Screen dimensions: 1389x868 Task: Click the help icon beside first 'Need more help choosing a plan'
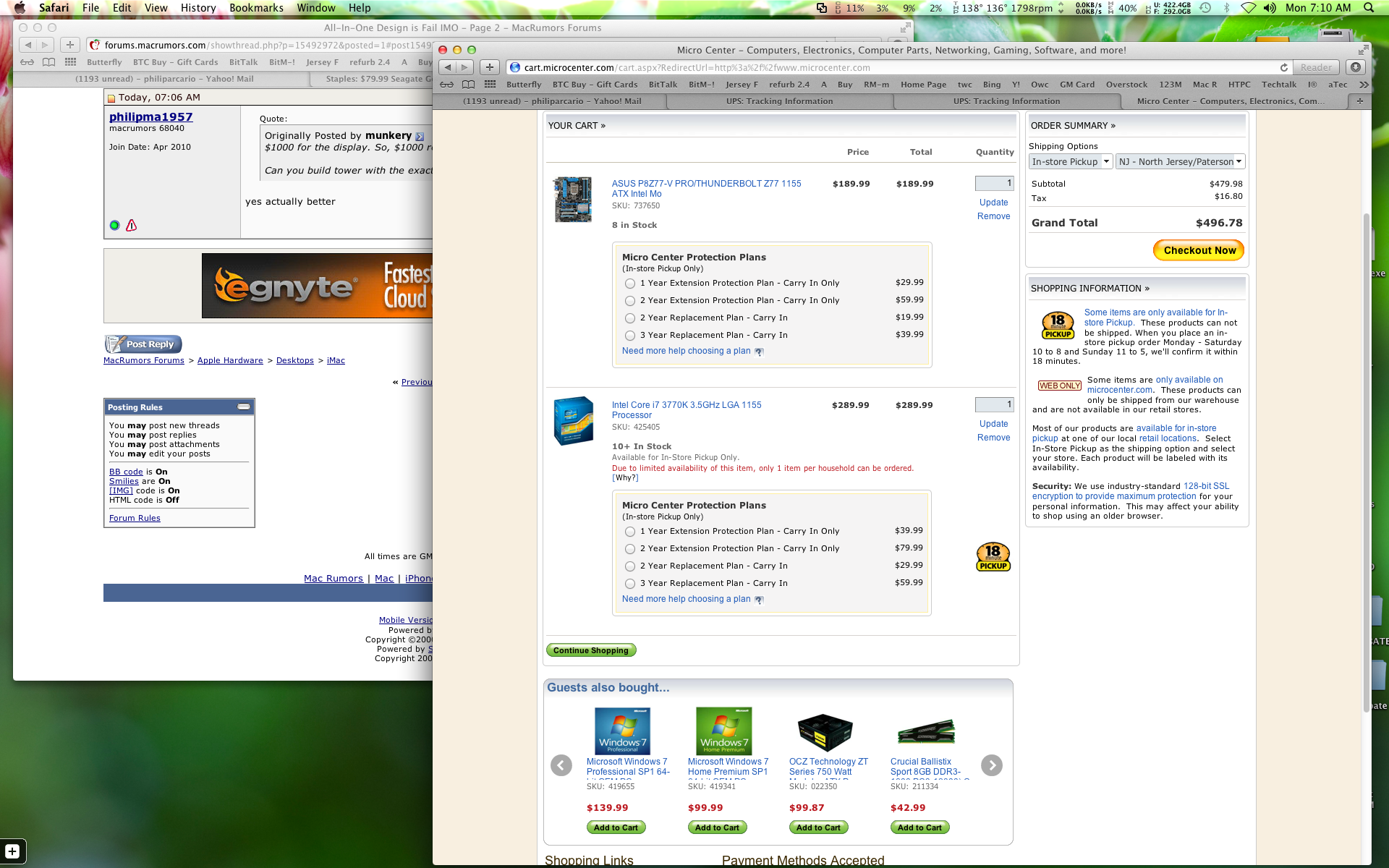(759, 352)
